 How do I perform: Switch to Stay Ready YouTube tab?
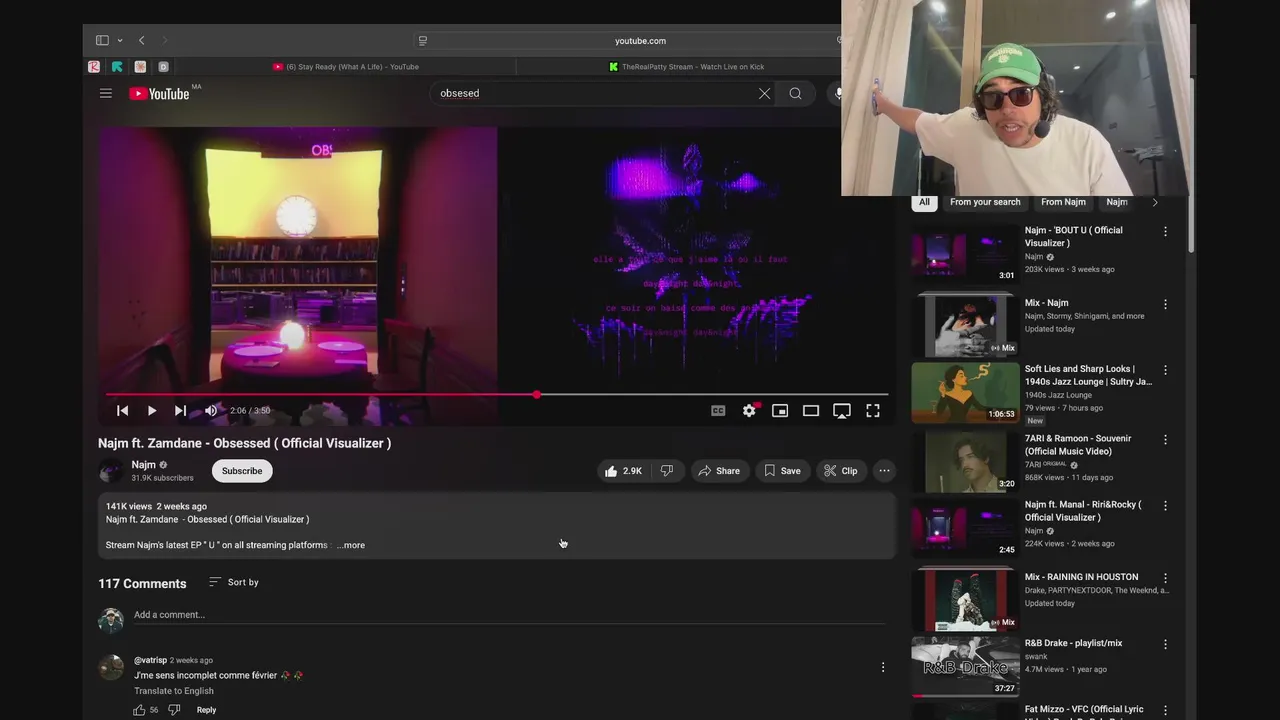[346, 67]
